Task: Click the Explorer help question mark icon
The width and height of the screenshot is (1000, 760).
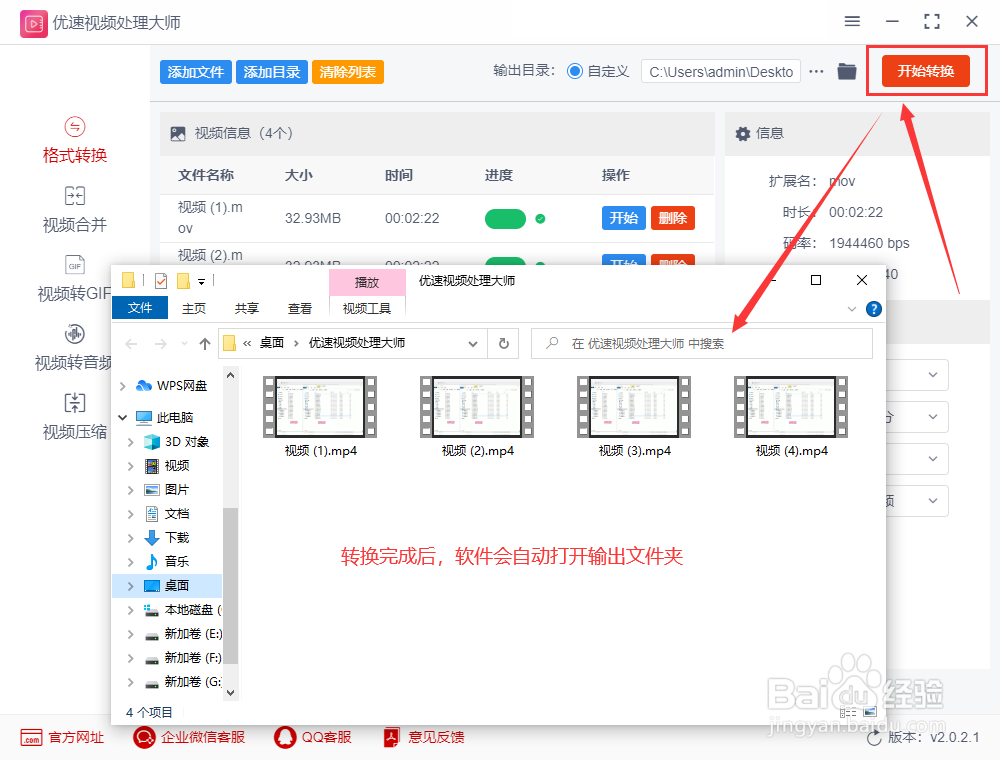Action: click(874, 309)
